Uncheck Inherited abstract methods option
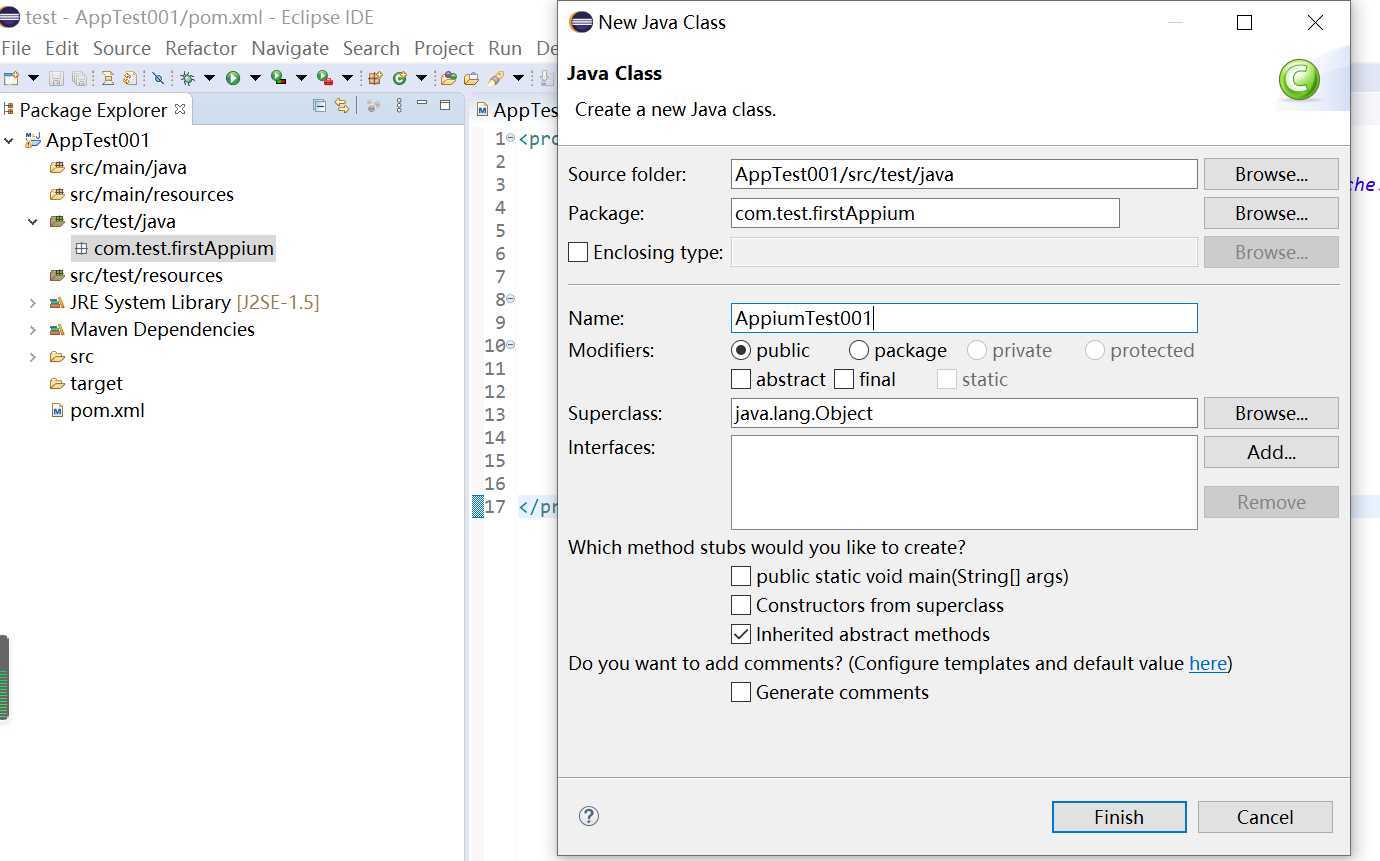The width and height of the screenshot is (1380, 861). pyautogui.click(x=741, y=634)
